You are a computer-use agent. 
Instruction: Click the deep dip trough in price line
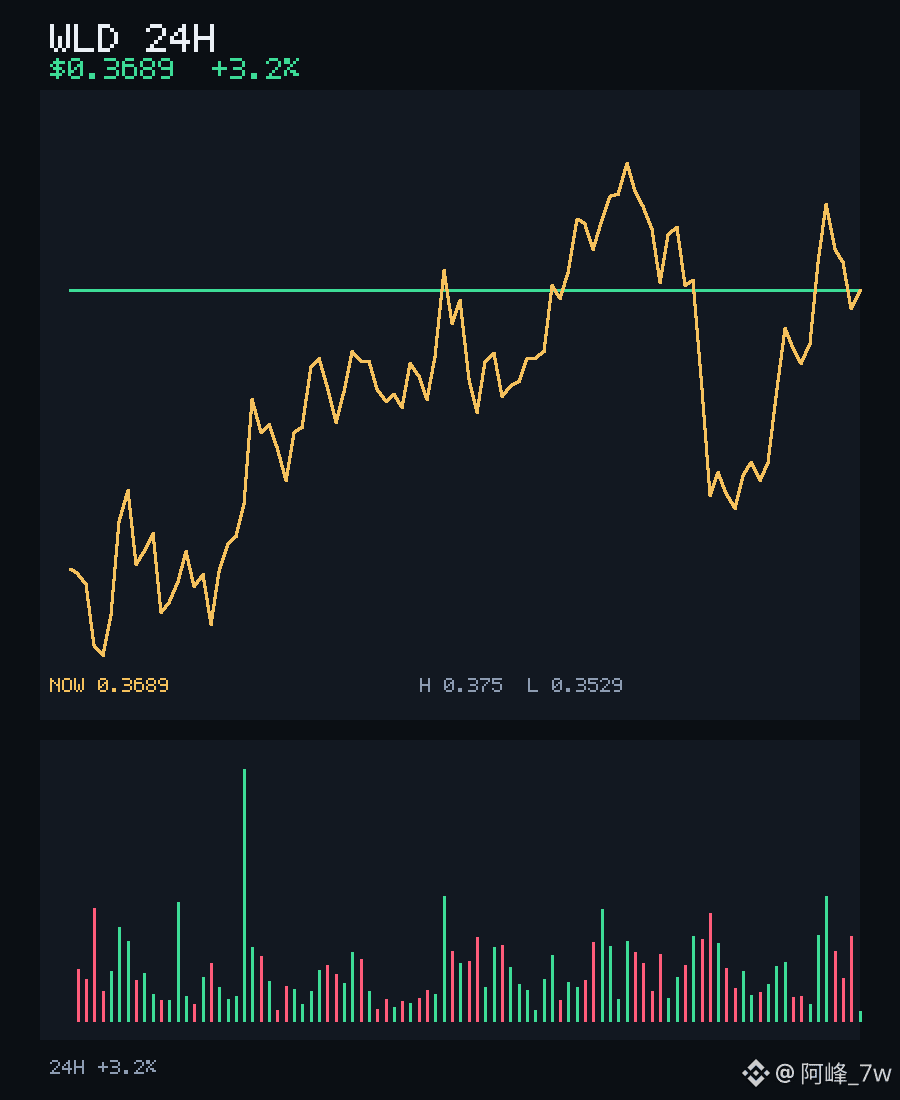click(734, 507)
